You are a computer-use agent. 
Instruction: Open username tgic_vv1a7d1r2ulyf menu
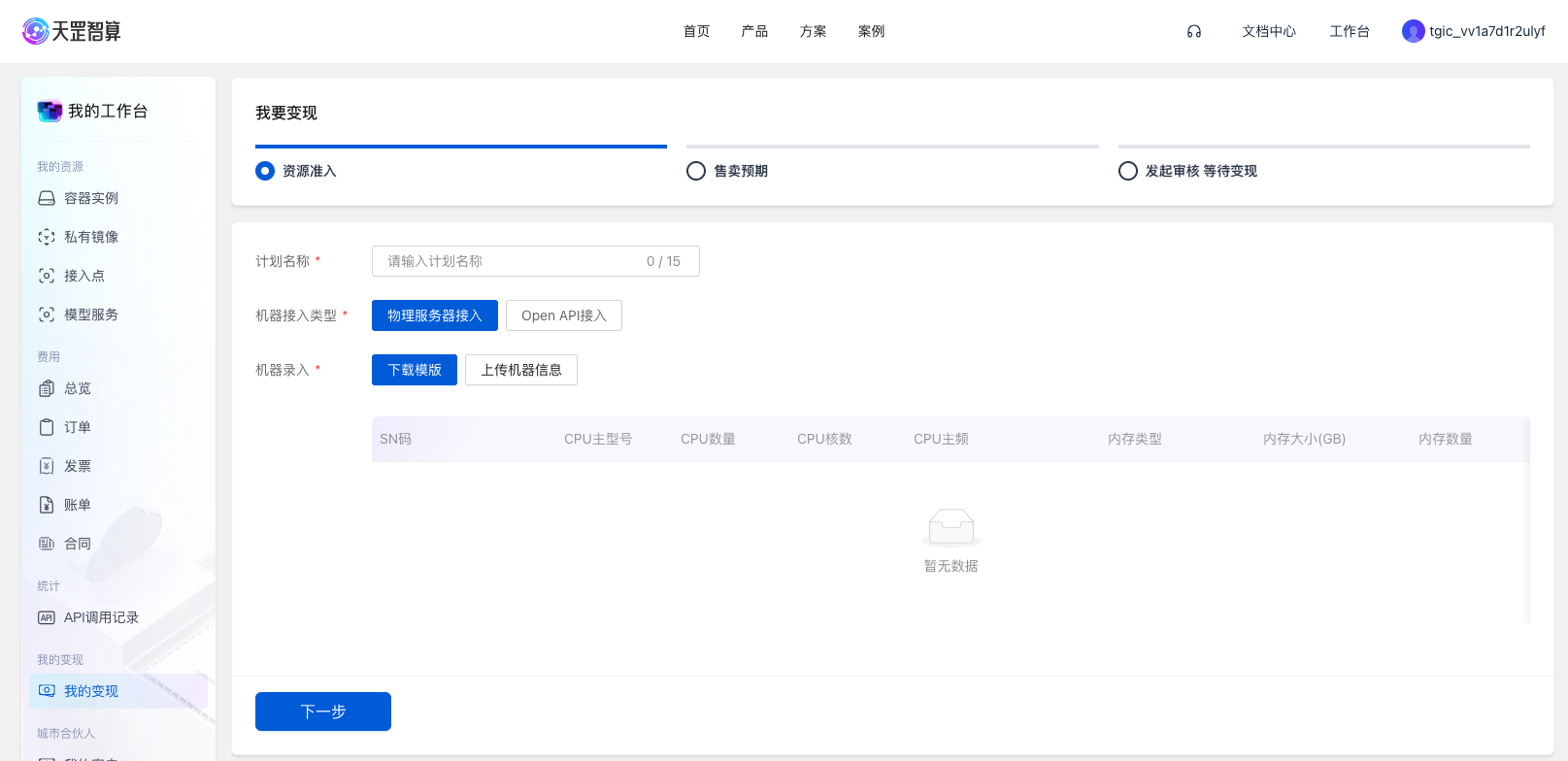click(1487, 31)
